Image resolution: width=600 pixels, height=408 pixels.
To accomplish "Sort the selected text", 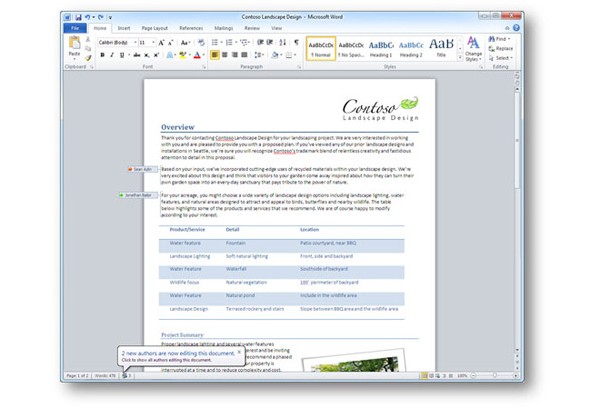I will point(283,42).
